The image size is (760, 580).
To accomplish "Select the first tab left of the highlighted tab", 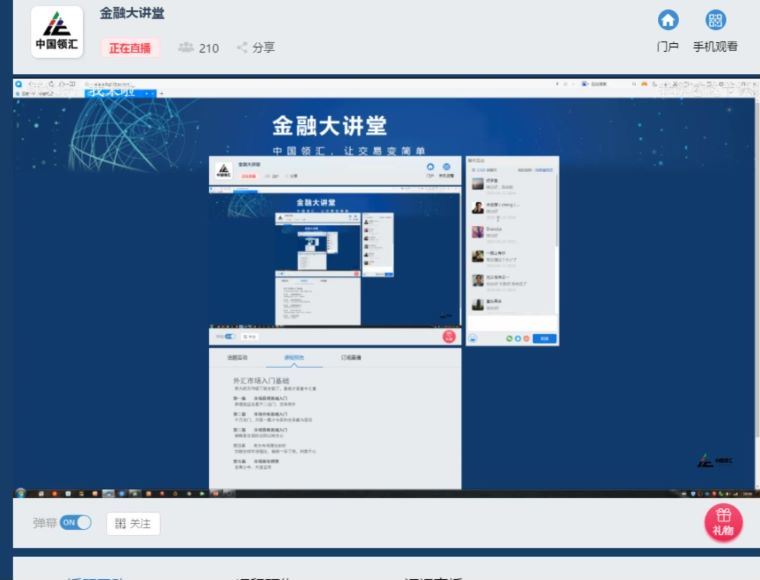I will pos(237,358).
